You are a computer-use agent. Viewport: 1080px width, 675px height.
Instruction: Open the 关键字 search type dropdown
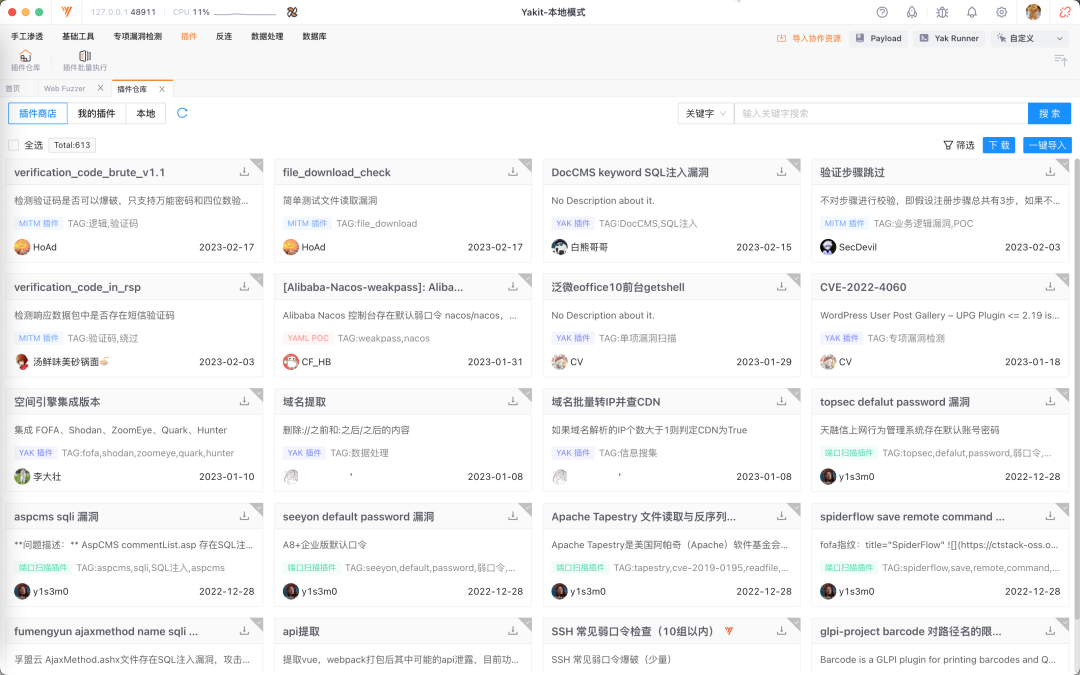tap(706, 114)
